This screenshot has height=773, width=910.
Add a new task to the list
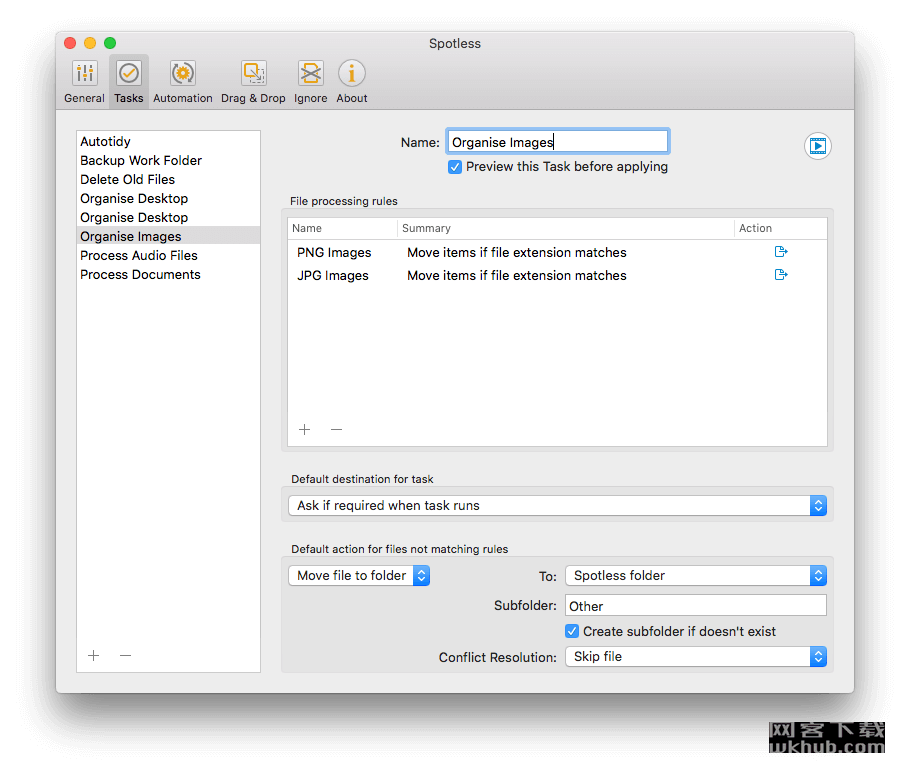click(x=93, y=656)
